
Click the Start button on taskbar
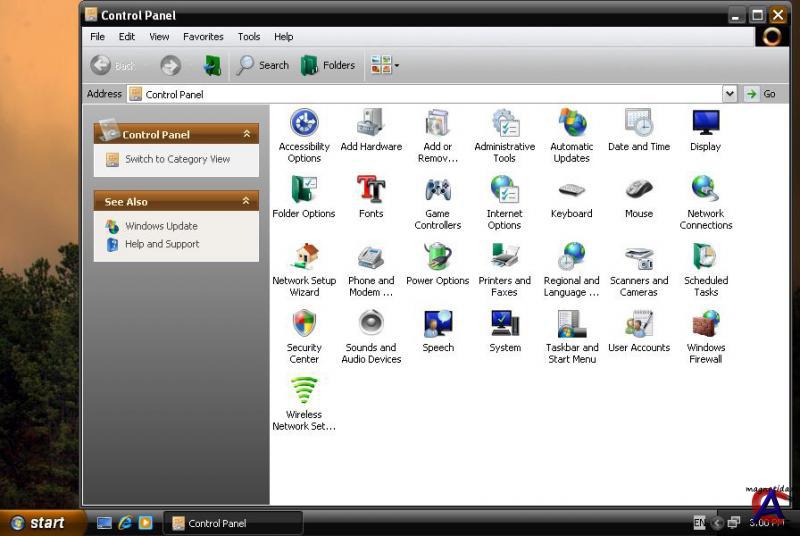coord(39,523)
